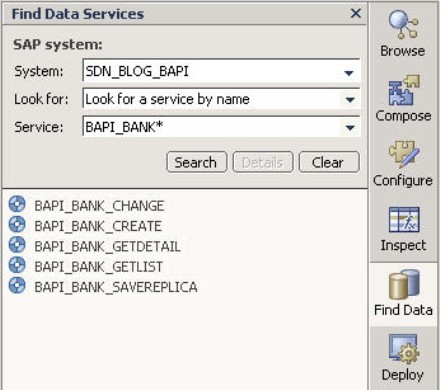Expand the Look for dropdown arrow
This screenshot has width=440, height=390.
[350, 99]
